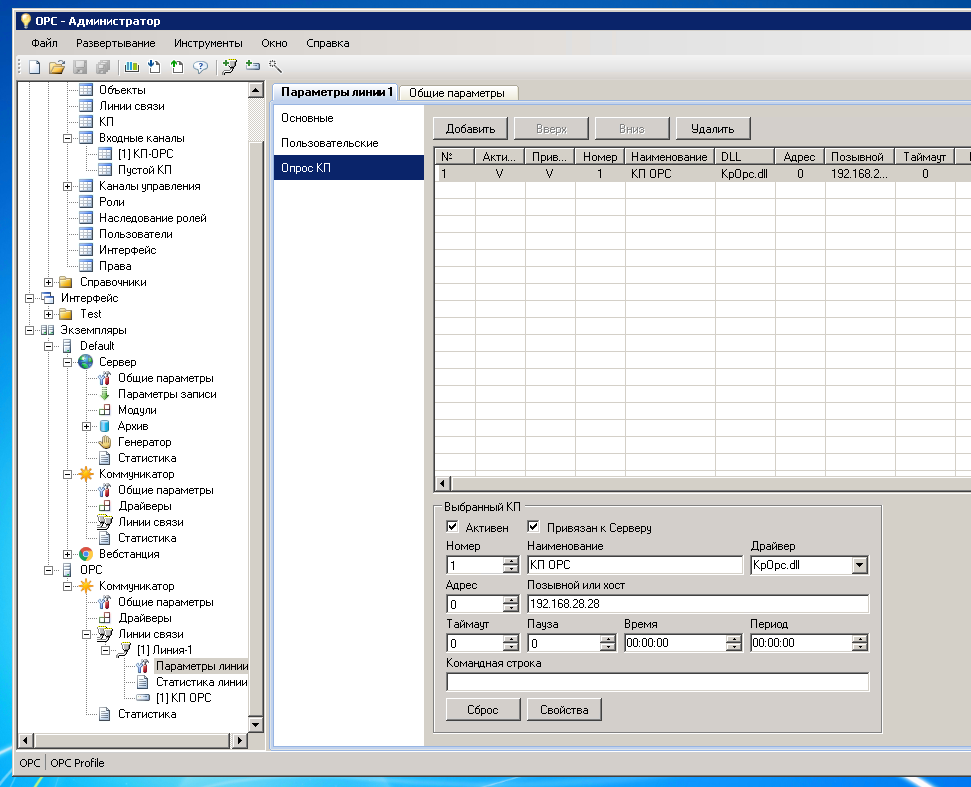Click the question bubble help icon

coord(200,67)
